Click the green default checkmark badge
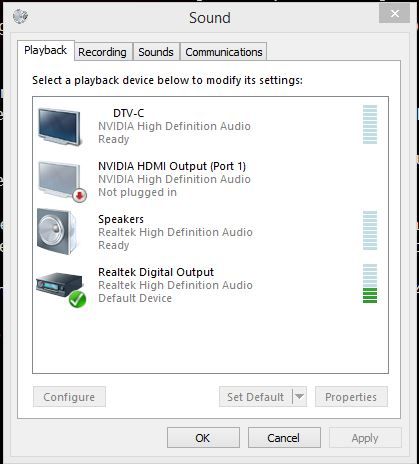419x464 pixels. click(x=77, y=299)
